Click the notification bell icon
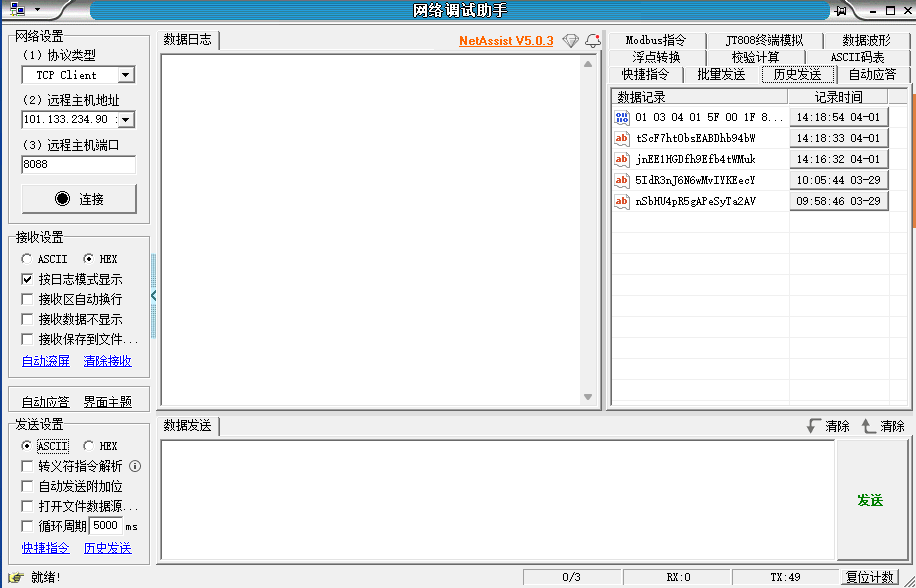 point(592,41)
